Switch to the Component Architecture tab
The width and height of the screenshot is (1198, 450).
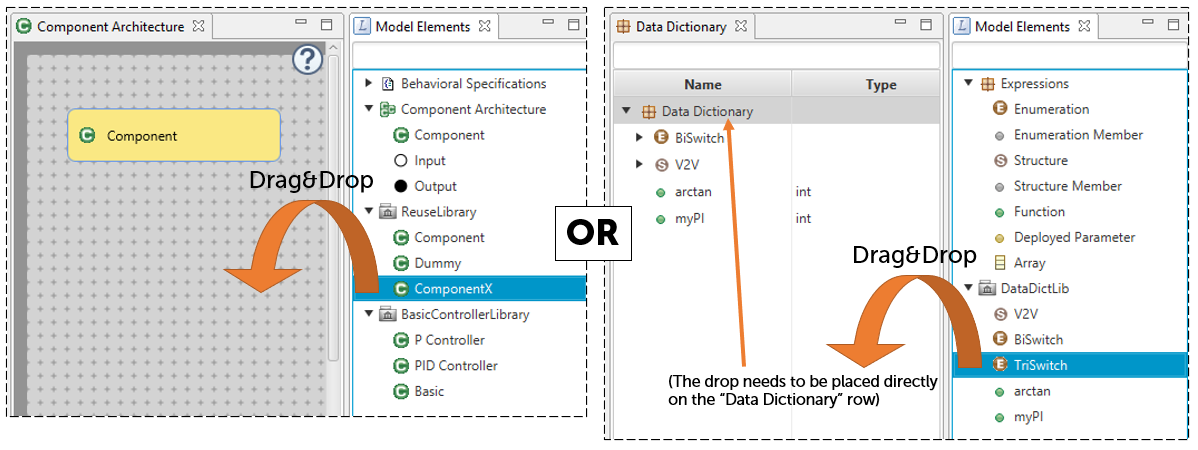pyautogui.click(x=112, y=26)
